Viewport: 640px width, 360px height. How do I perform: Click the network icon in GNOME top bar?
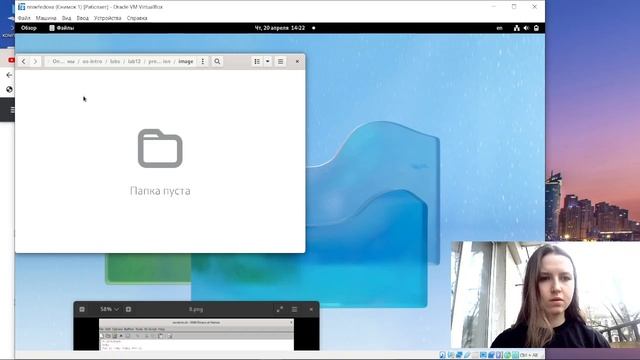[x=517, y=28]
